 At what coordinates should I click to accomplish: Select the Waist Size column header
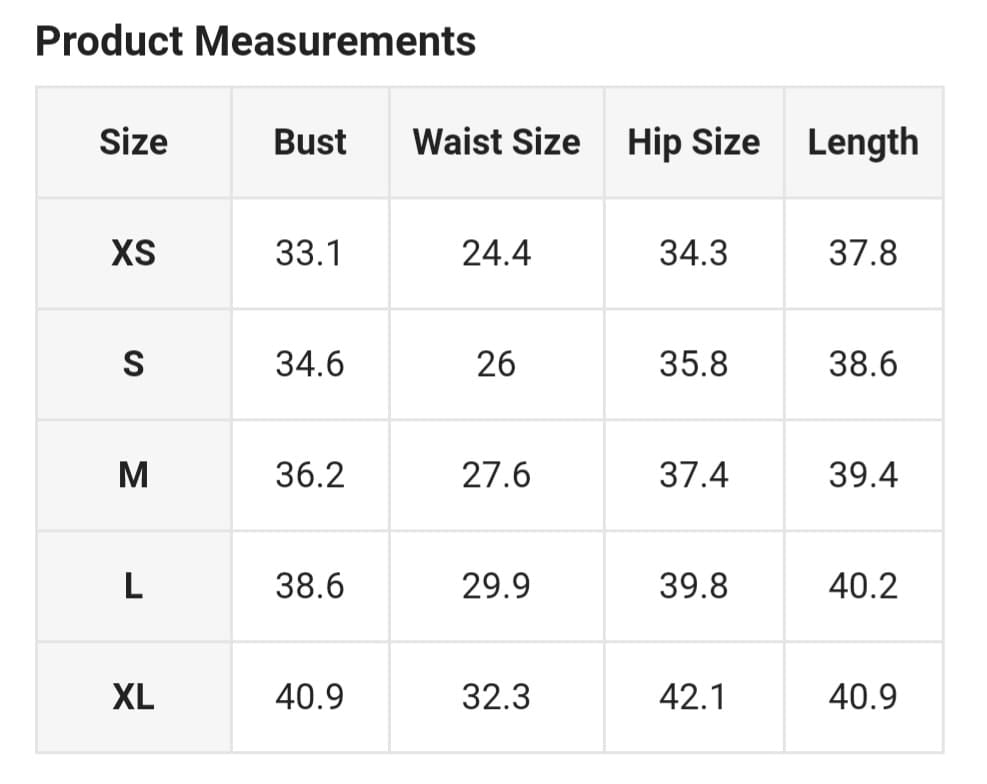pos(496,142)
